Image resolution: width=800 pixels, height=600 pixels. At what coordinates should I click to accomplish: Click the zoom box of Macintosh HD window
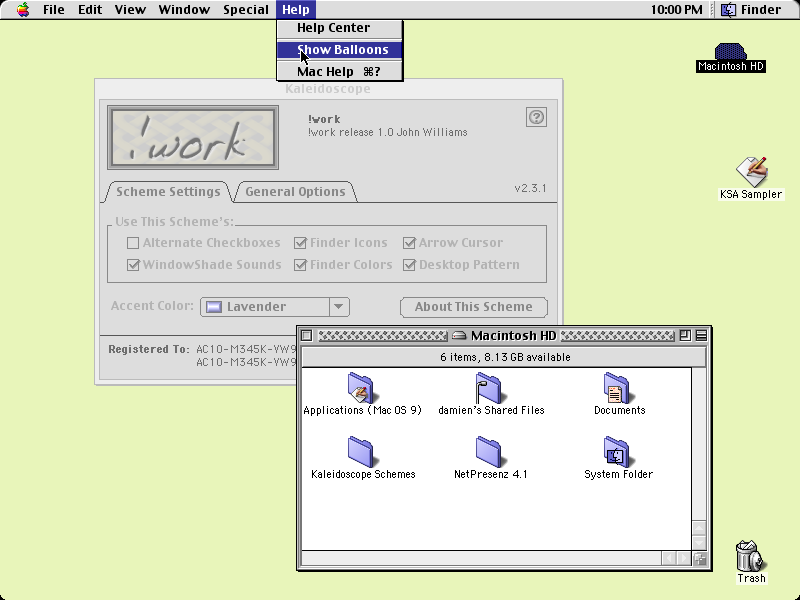[x=685, y=335]
